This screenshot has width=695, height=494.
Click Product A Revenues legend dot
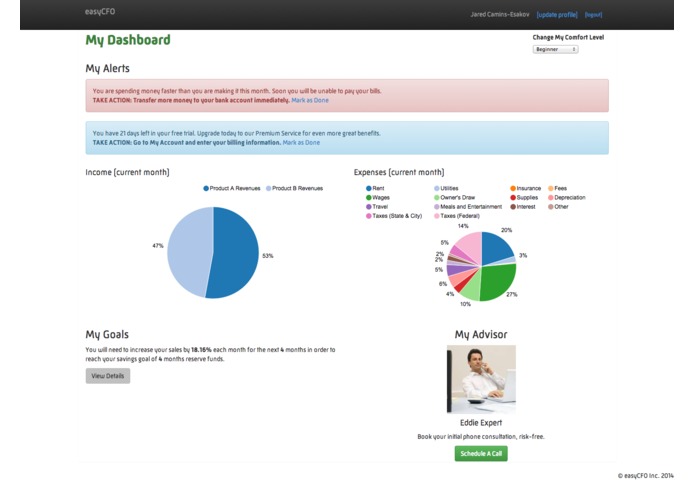[206, 188]
